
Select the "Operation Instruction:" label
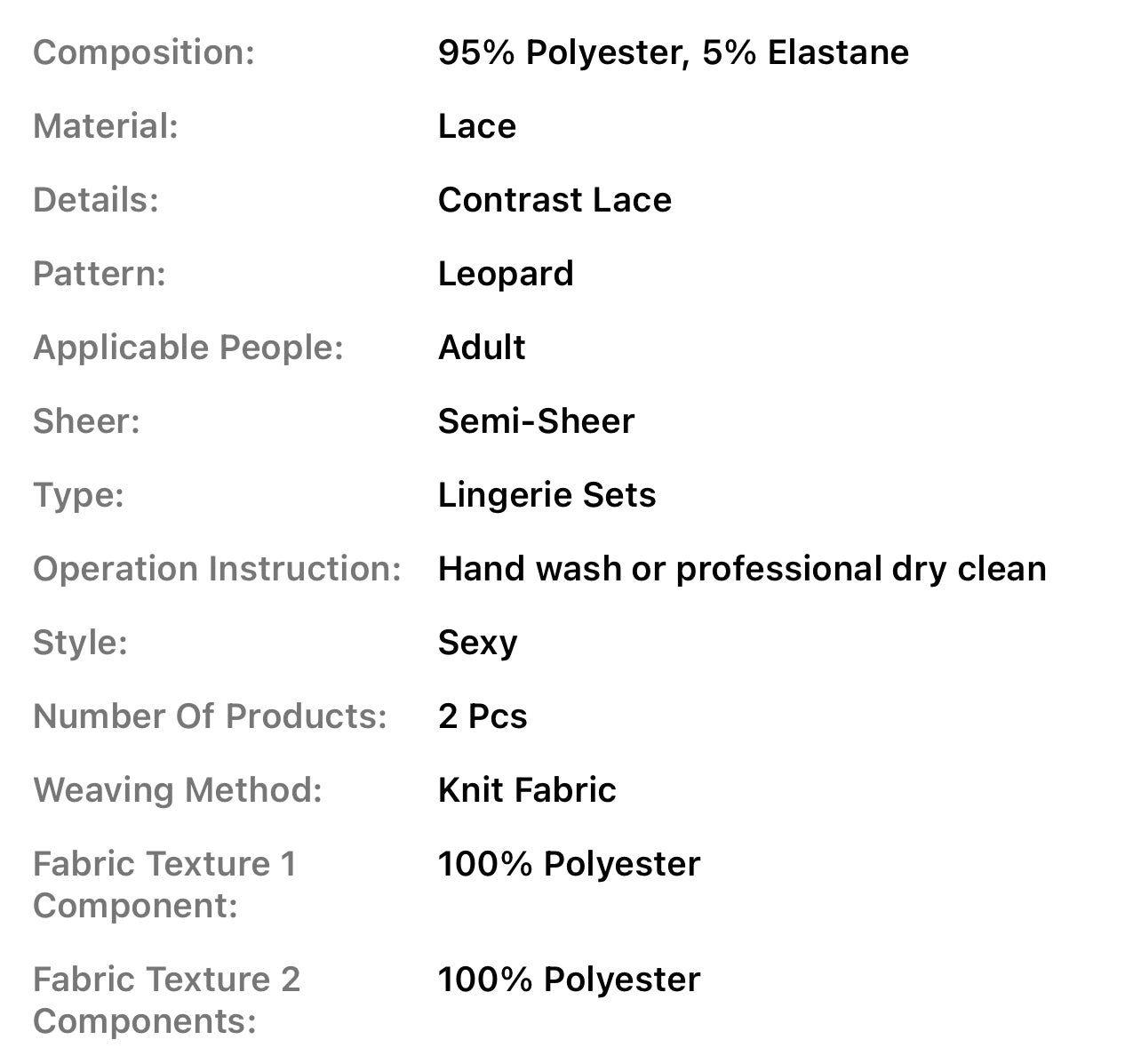(x=218, y=569)
